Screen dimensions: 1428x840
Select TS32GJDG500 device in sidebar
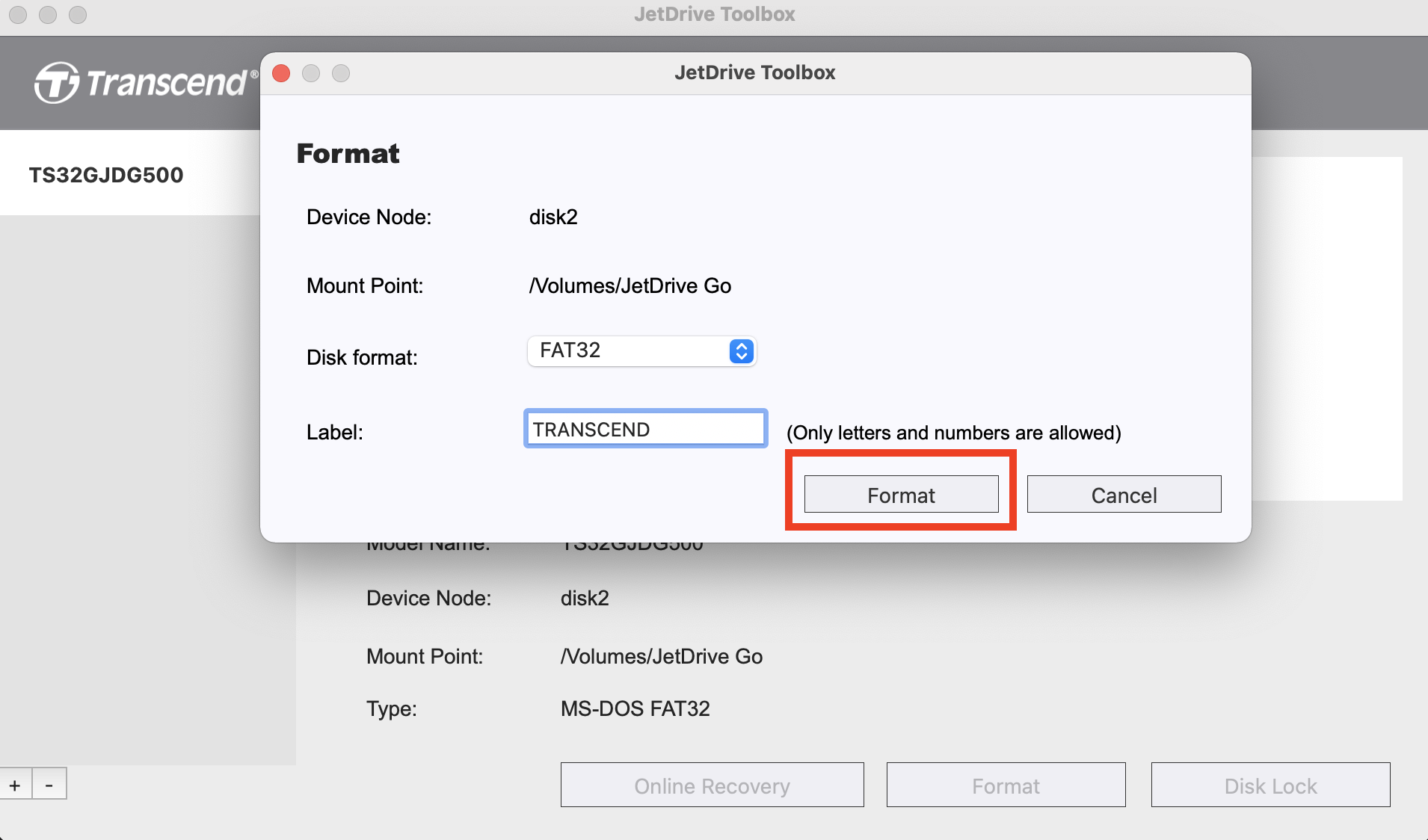130,174
